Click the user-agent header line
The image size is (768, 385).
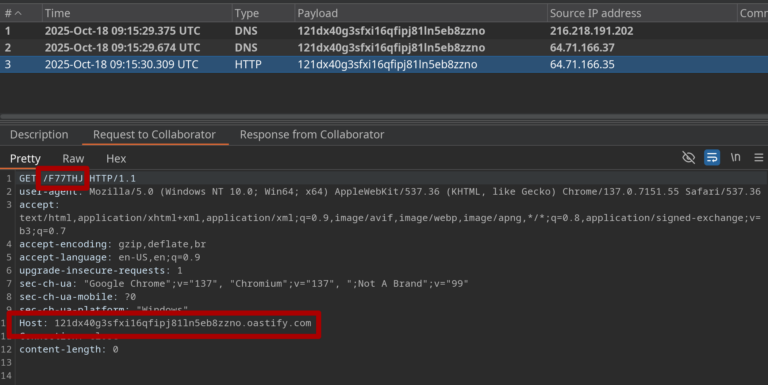(390, 192)
